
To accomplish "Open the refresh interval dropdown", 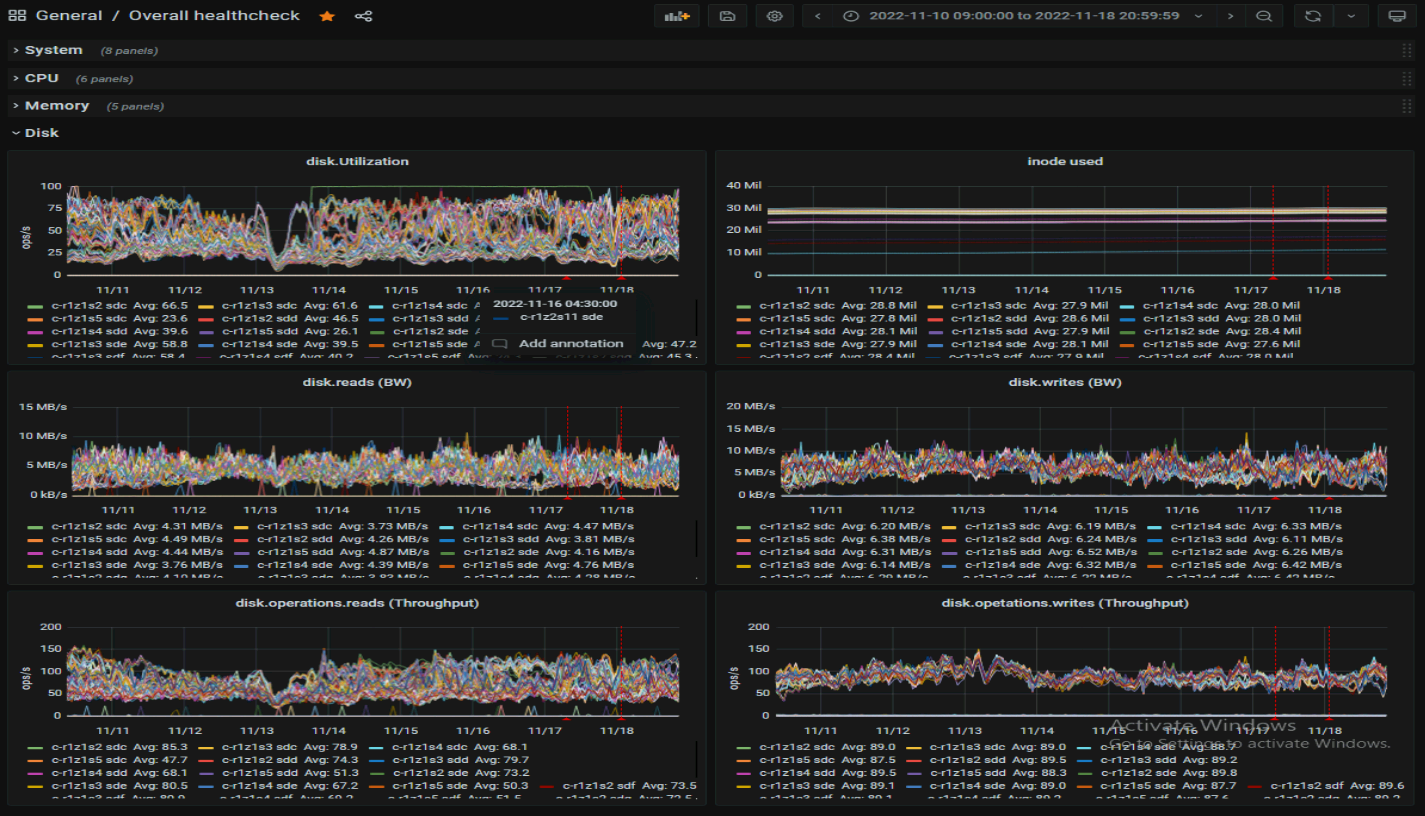I will click(x=1351, y=16).
